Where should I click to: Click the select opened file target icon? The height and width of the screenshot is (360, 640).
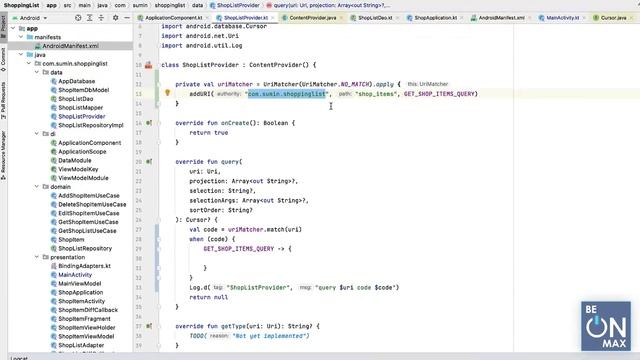pyautogui.click(x=78, y=18)
